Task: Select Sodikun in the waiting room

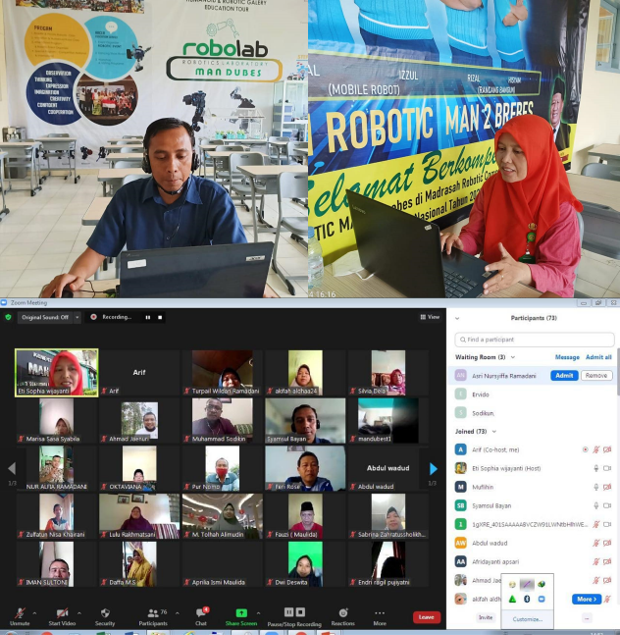Action: [x=532, y=413]
